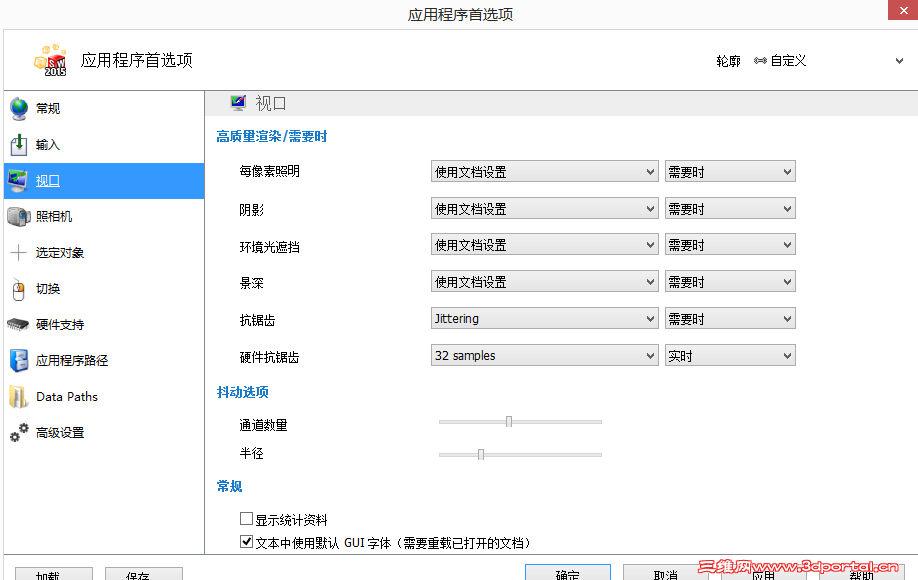Open 景深 需要时 mode dropdown
Screen dimensions: 918x580
point(730,282)
